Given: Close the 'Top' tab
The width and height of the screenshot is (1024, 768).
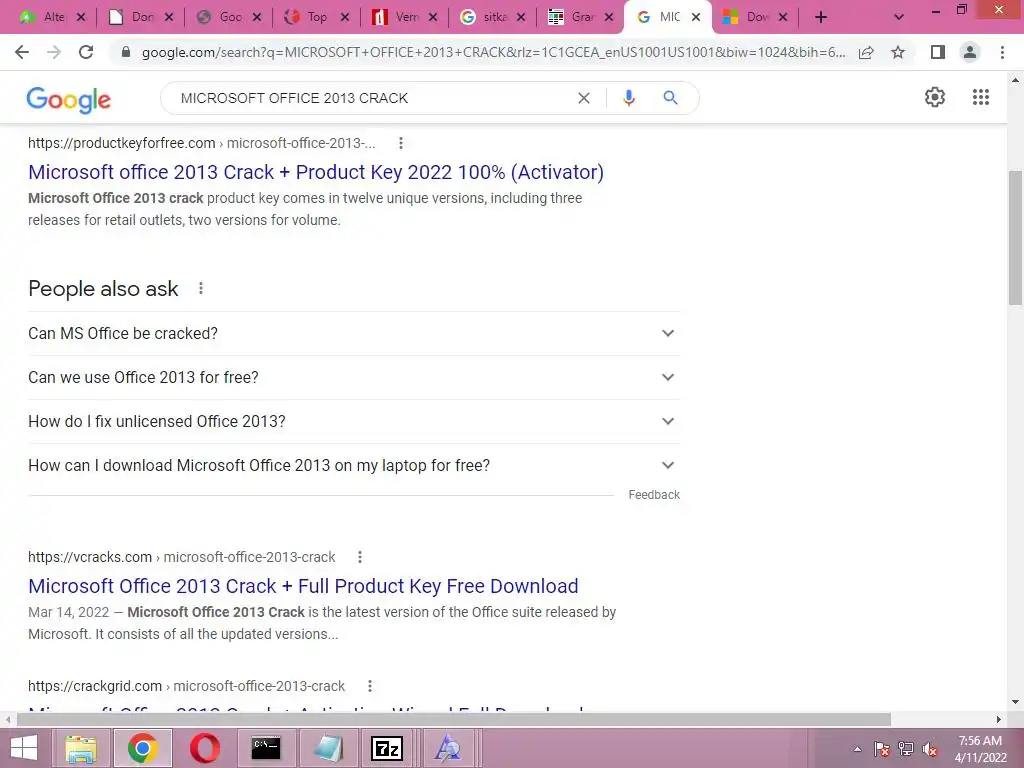Looking at the screenshot, I should (345, 18).
